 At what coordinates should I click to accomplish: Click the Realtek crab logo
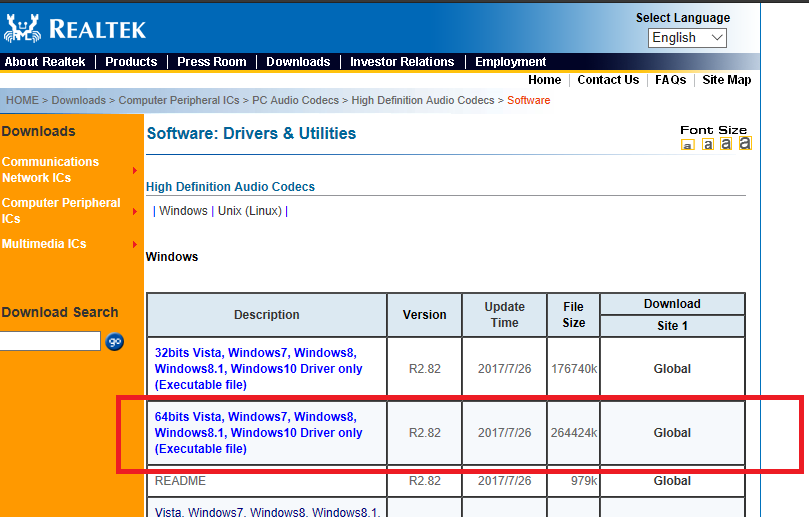point(22,28)
